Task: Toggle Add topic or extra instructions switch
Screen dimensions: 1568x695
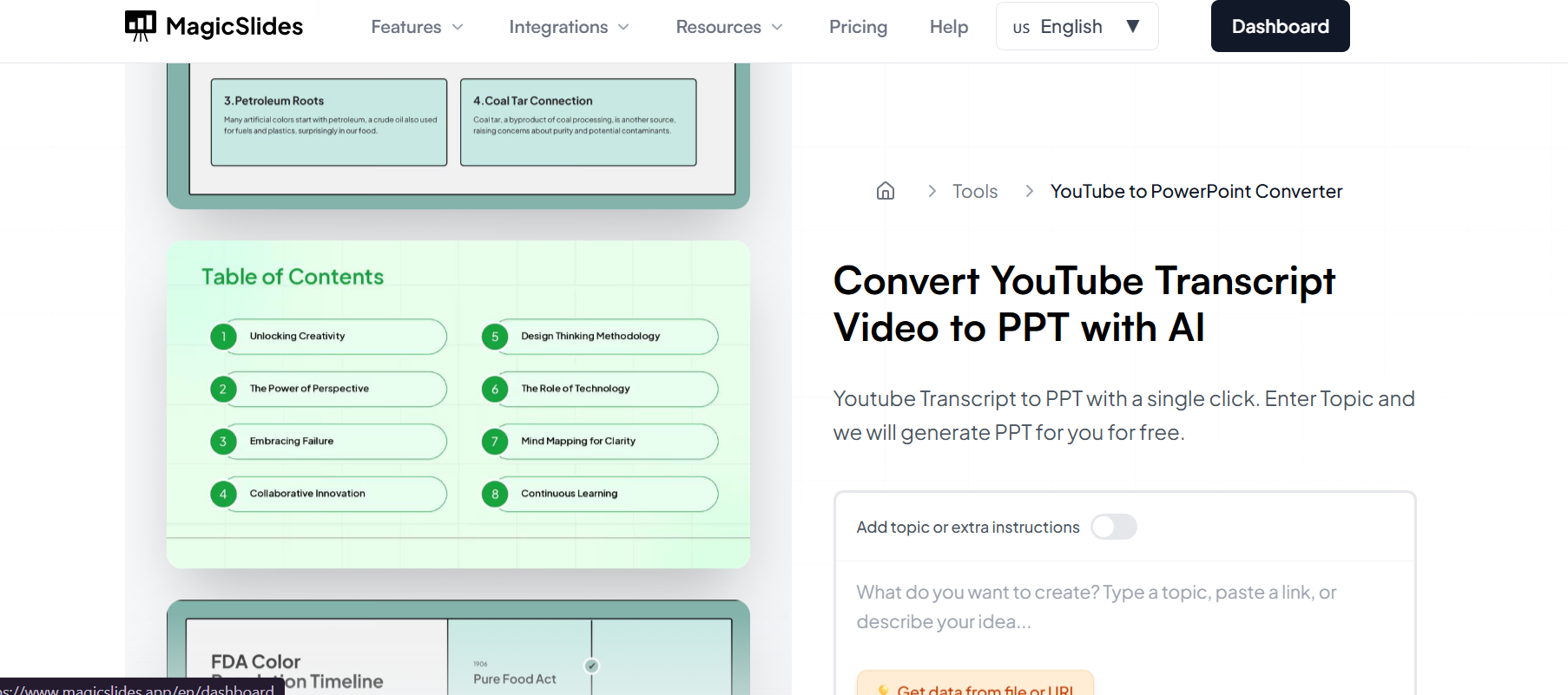Action: 1114,527
